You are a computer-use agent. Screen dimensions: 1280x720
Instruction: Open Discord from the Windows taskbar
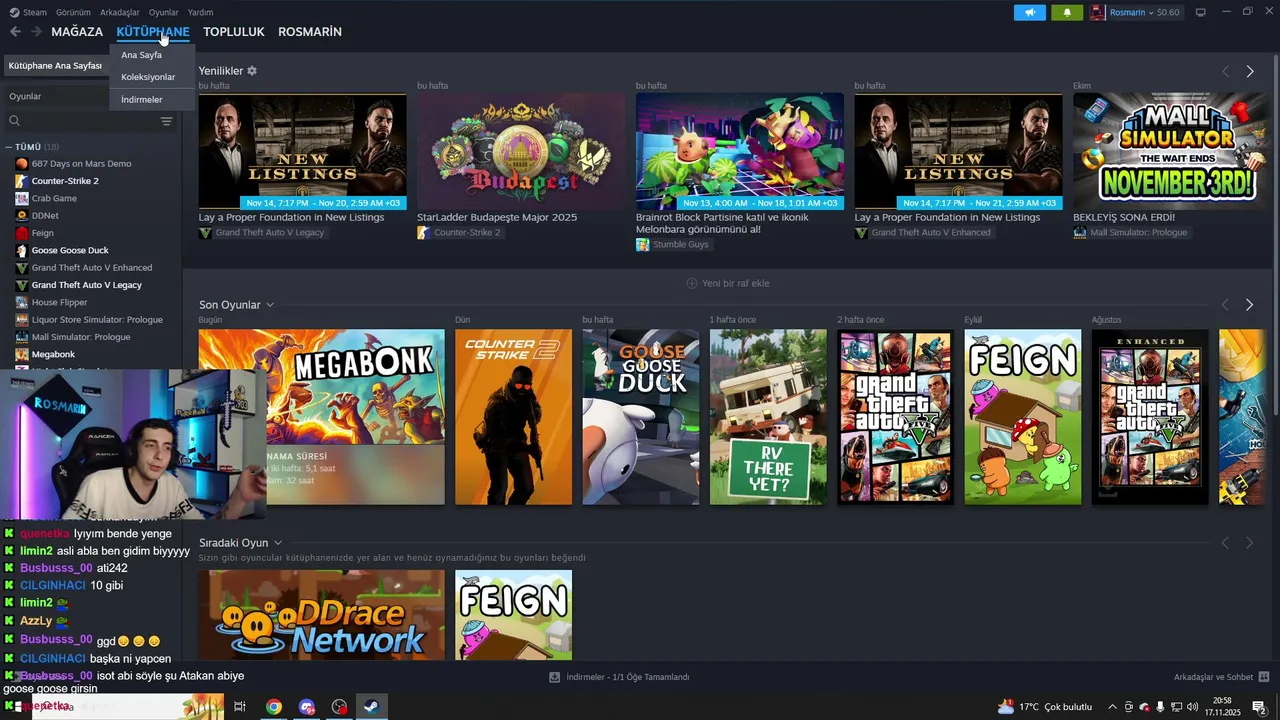pos(307,707)
